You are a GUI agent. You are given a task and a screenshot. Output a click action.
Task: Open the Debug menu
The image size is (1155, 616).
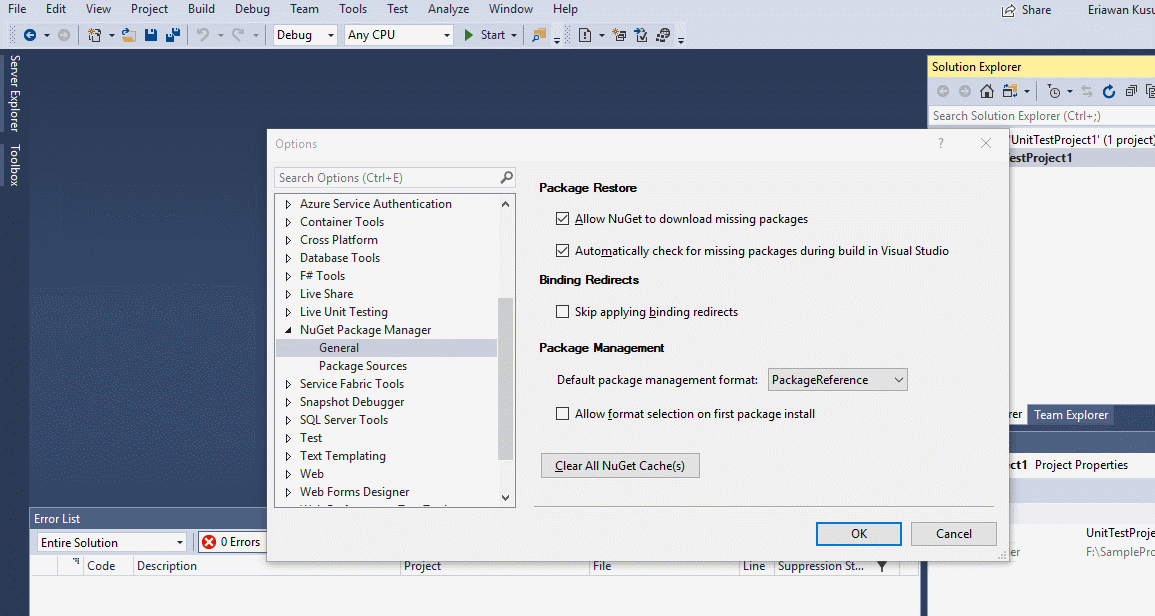pyautogui.click(x=251, y=9)
